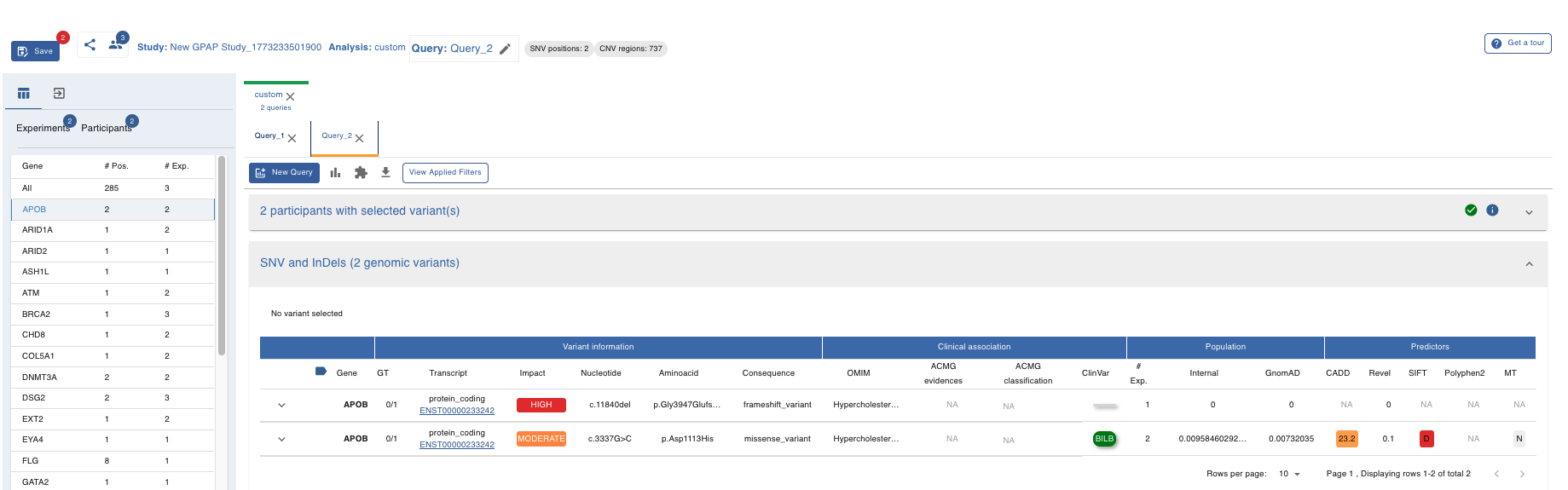Select the BRCA2 gene row
This screenshot has width=1568, height=490.
point(36,314)
